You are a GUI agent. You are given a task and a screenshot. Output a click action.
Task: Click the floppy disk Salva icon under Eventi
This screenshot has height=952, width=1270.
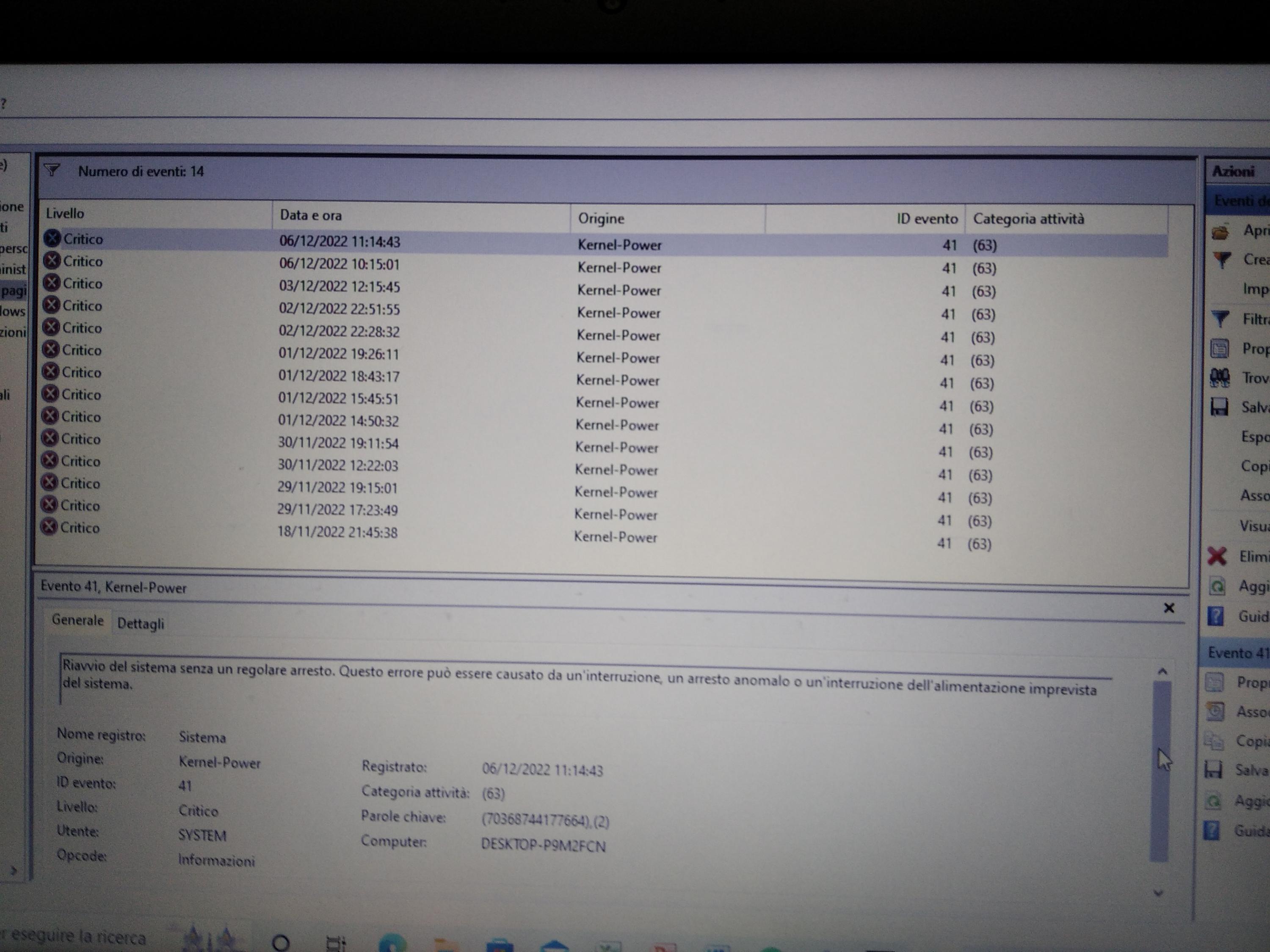pos(1219,407)
